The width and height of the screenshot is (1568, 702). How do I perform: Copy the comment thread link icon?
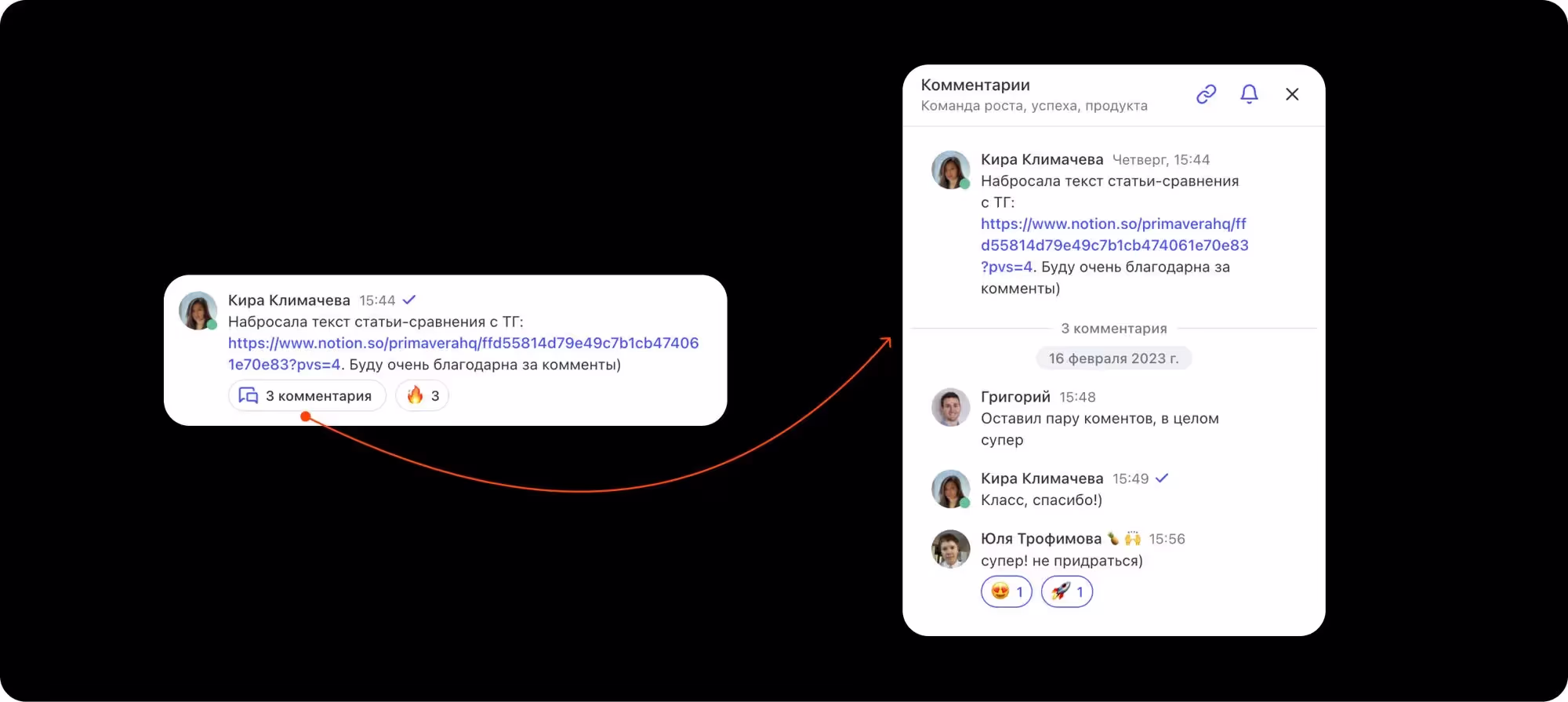click(1206, 94)
